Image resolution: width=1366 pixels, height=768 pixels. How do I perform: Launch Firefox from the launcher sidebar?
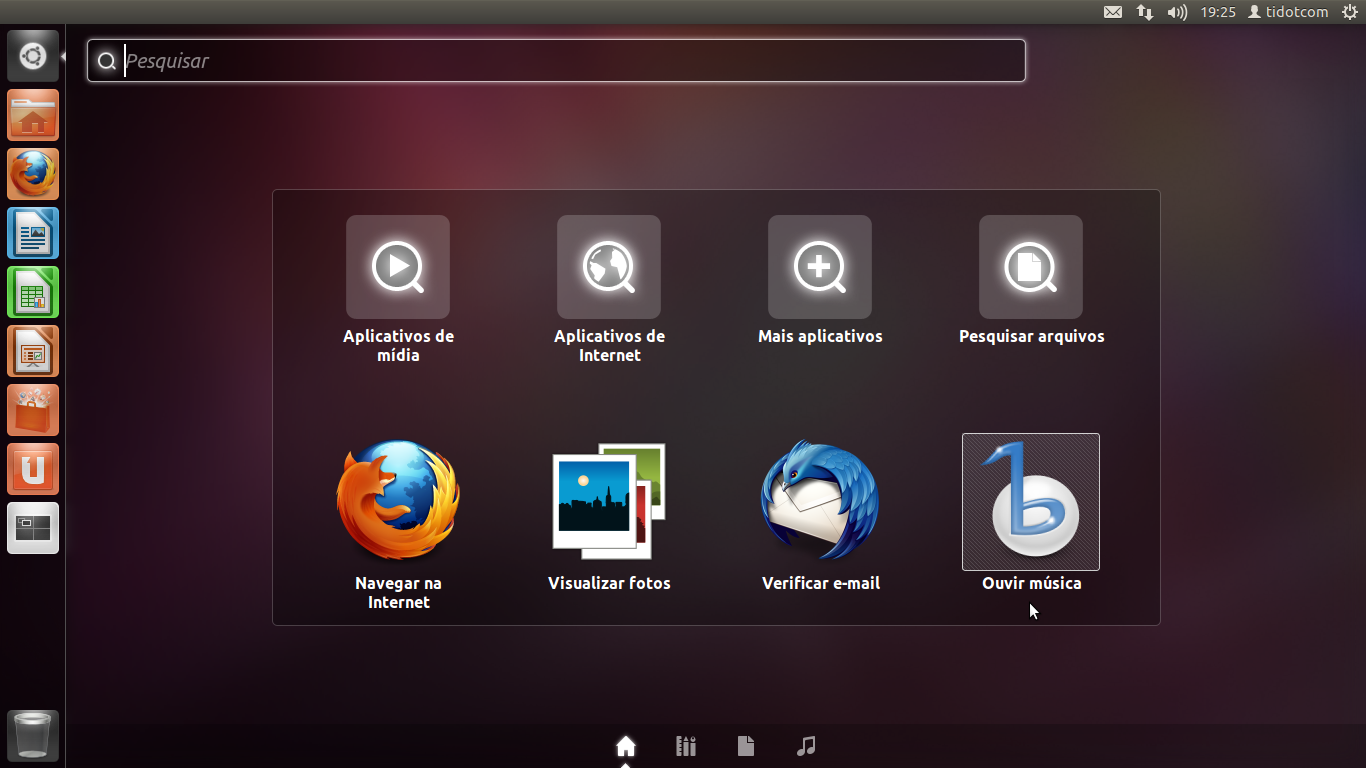[33, 174]
